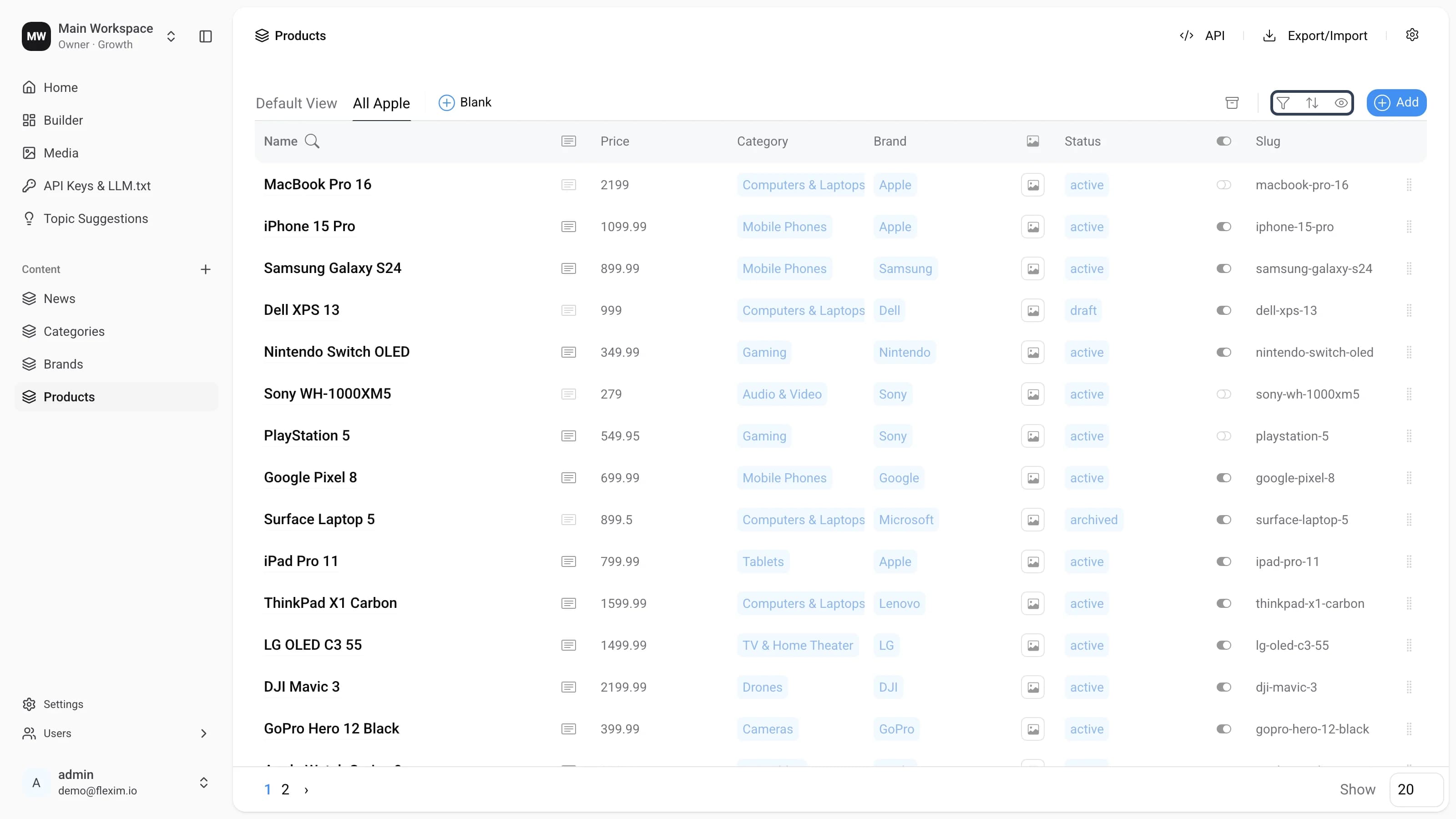
Task: Open image icon for DJI Mavic 3
Action: pos(1033,687)
